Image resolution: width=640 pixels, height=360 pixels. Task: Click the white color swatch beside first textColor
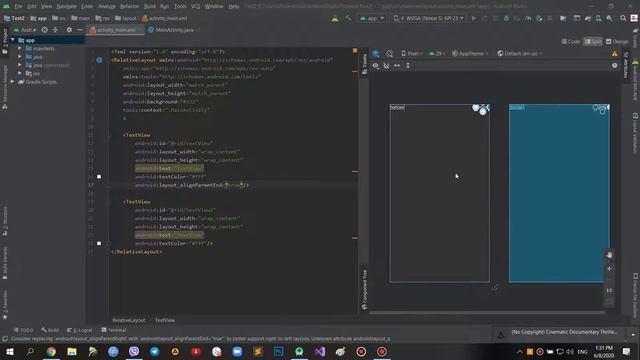click(x=99, y=177)
